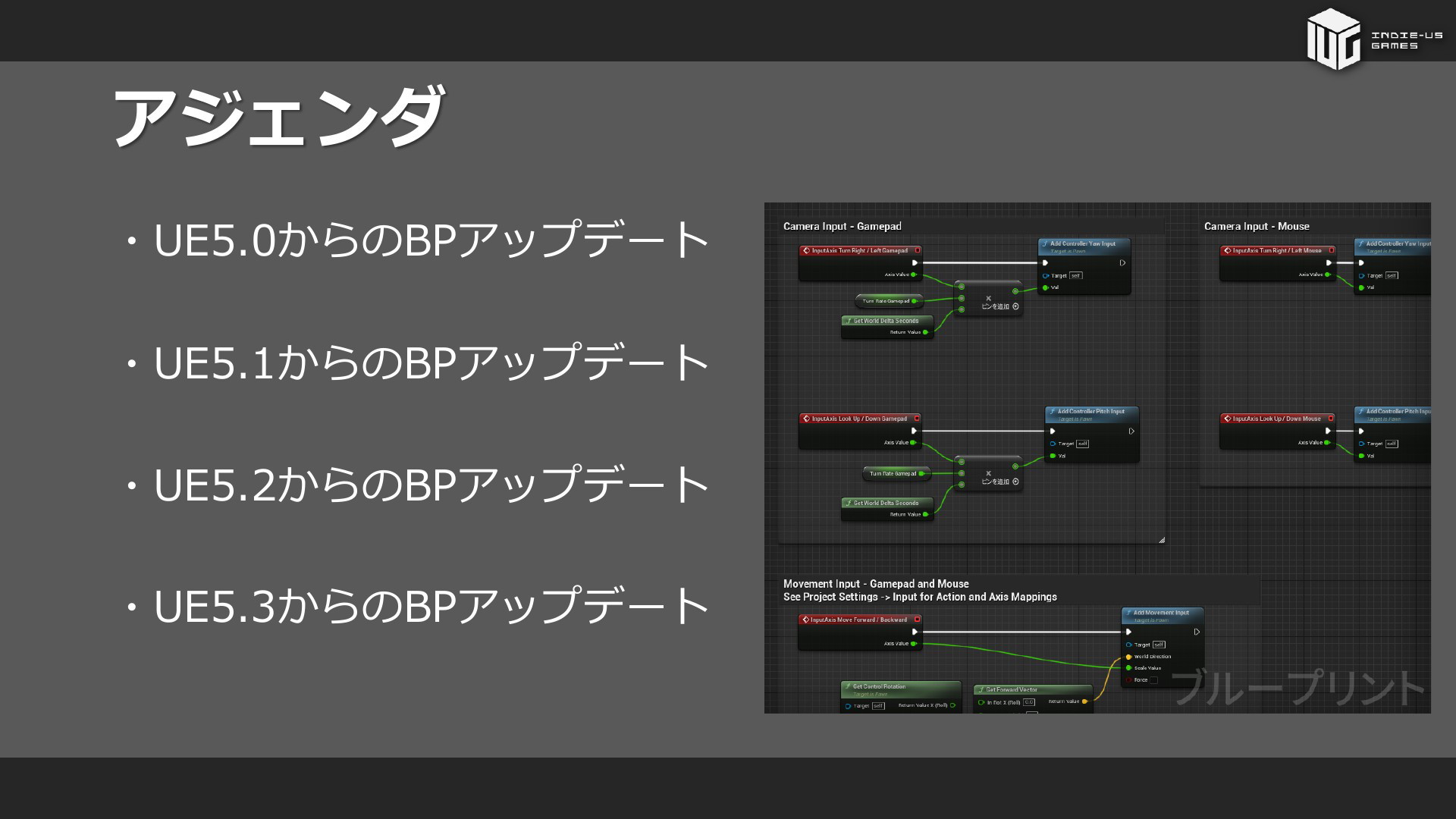Screen dimensions: 1456x819
Task: Click the In Rot X (Roll) value field
Action: click(1029, 702)
